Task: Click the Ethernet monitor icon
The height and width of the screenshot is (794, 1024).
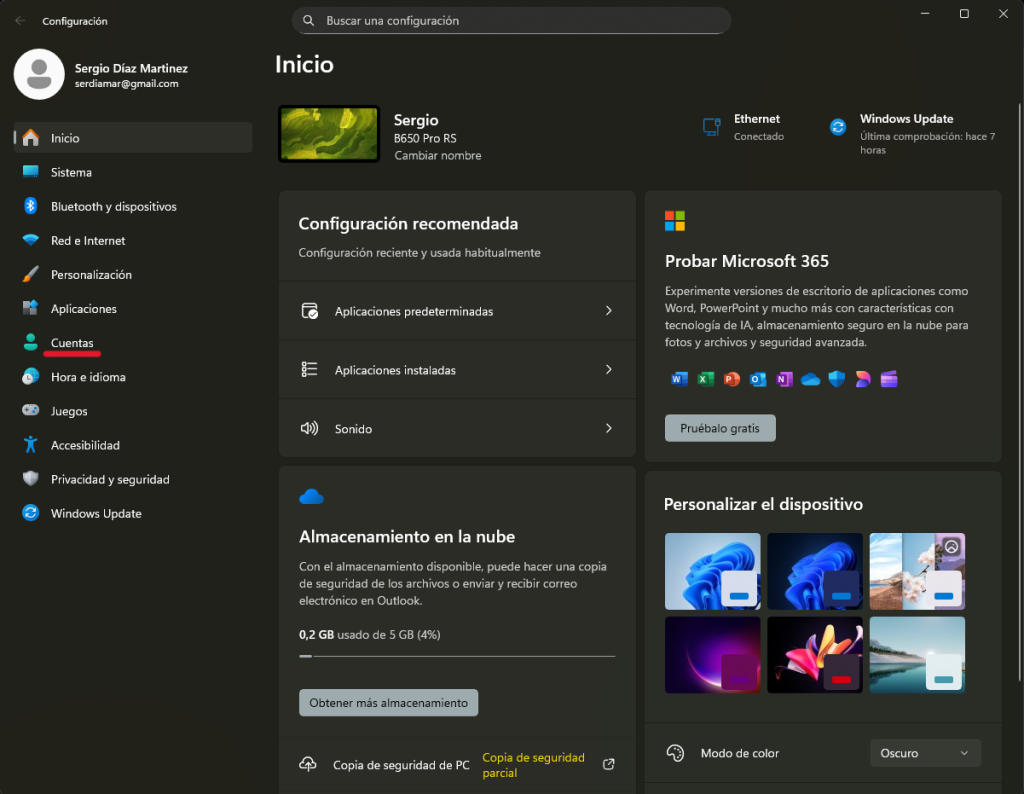Action: (x=711, y=127)
